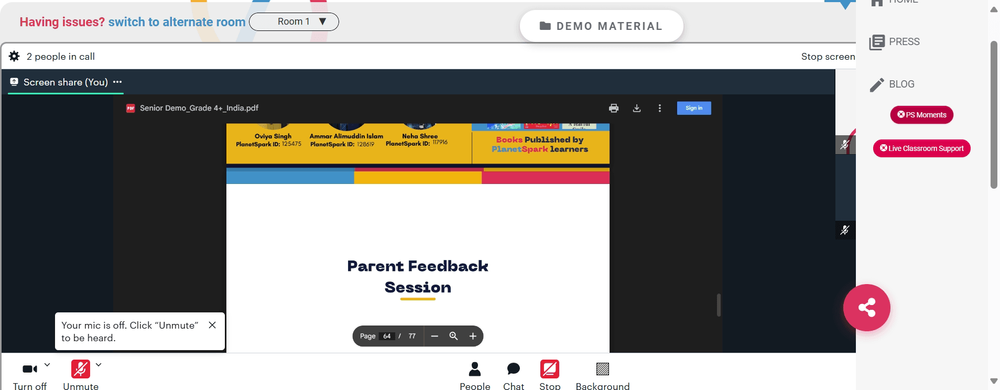Click the PDF vertical scrollbar thumb
1000x390 pixels.
click(719, 305)
